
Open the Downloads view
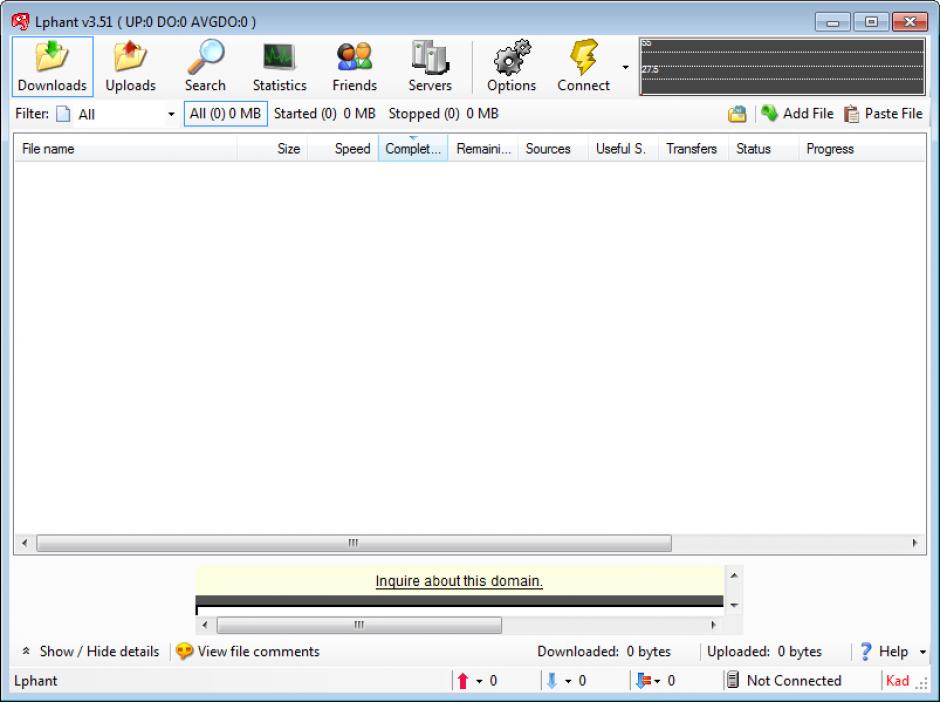[52, 67]
